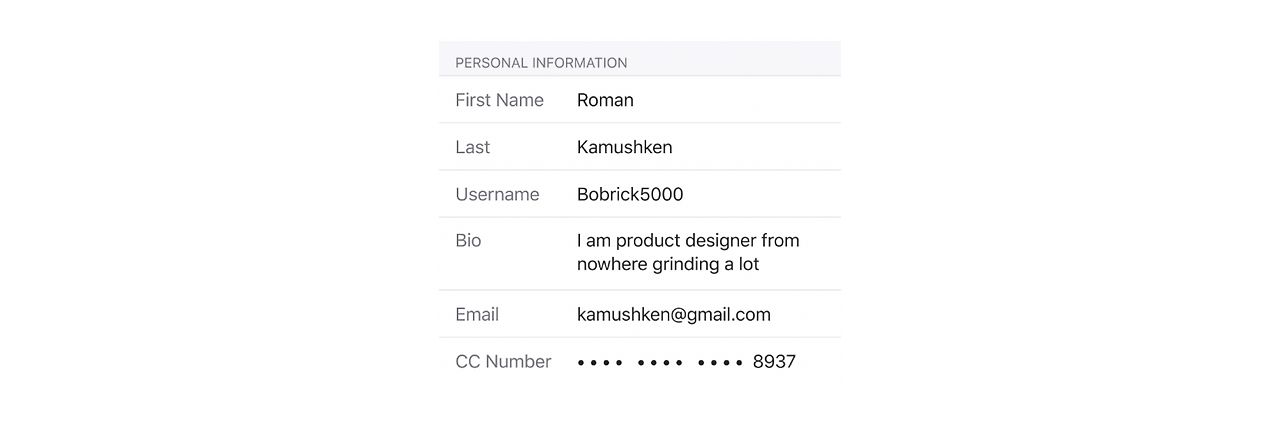Edit the email kamushken@gmail.com
Screen dimensions: 1280x432
point(674,315)
